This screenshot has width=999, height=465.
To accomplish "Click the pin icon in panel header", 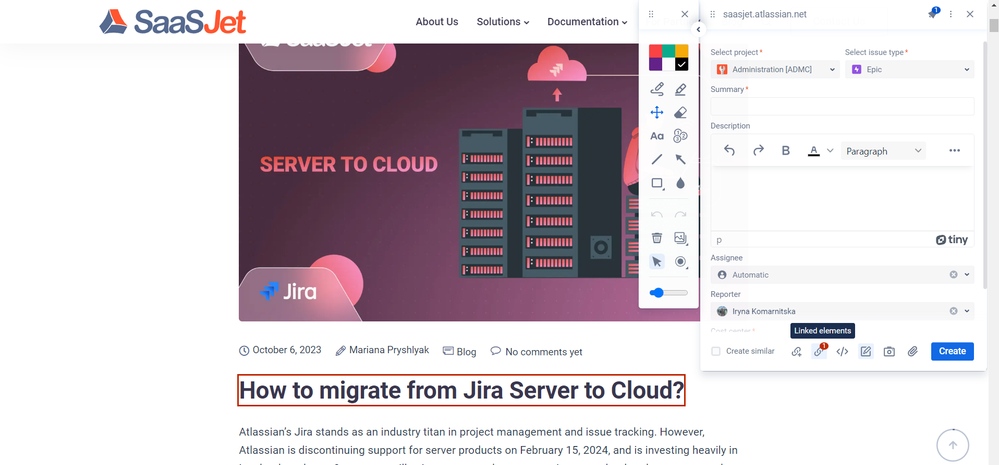I will 933,14.
